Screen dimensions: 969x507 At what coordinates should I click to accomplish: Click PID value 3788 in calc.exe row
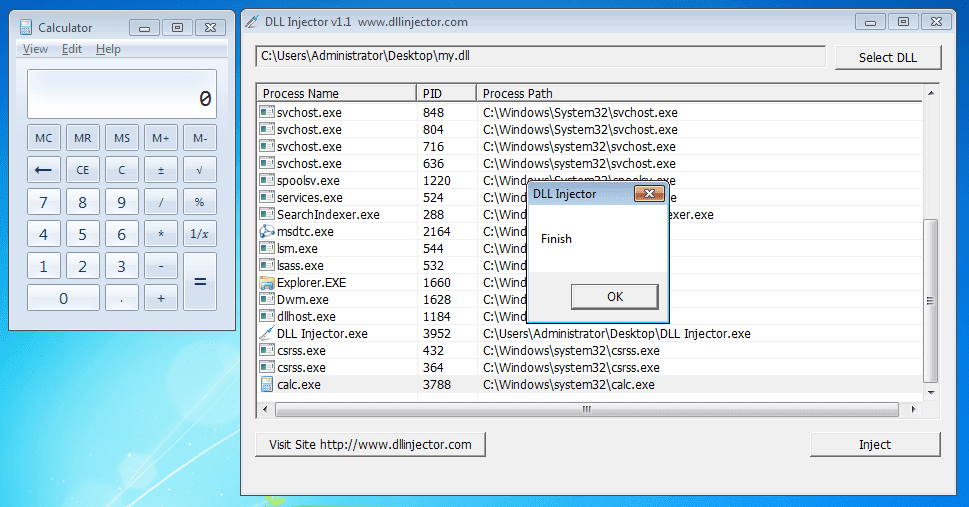pyautogui.click(x=437, y=385)
